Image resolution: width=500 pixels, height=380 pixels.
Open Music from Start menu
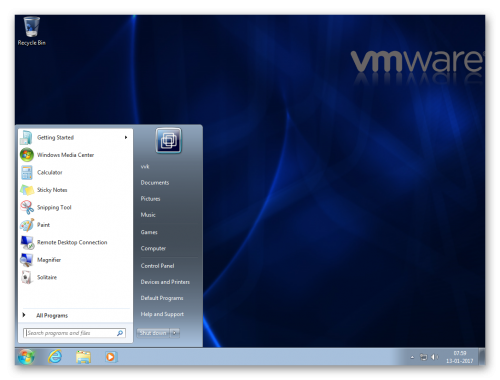148,215
